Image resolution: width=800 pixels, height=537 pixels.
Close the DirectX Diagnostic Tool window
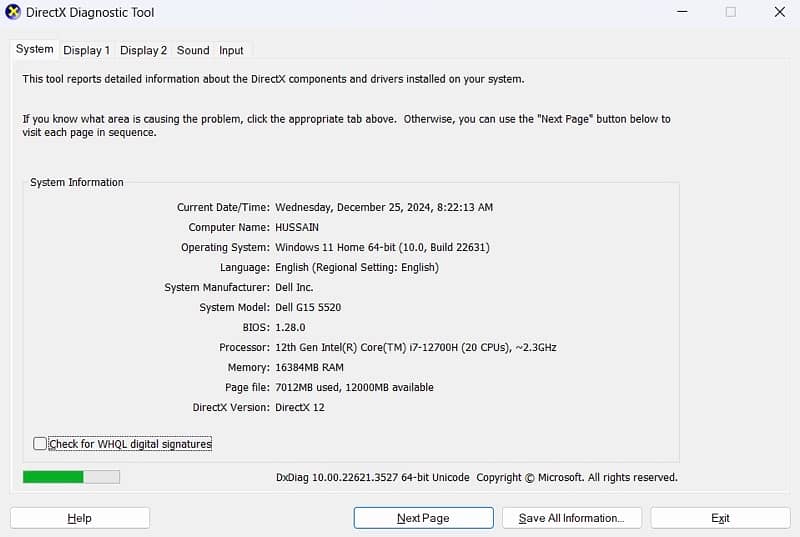(779, 12)
